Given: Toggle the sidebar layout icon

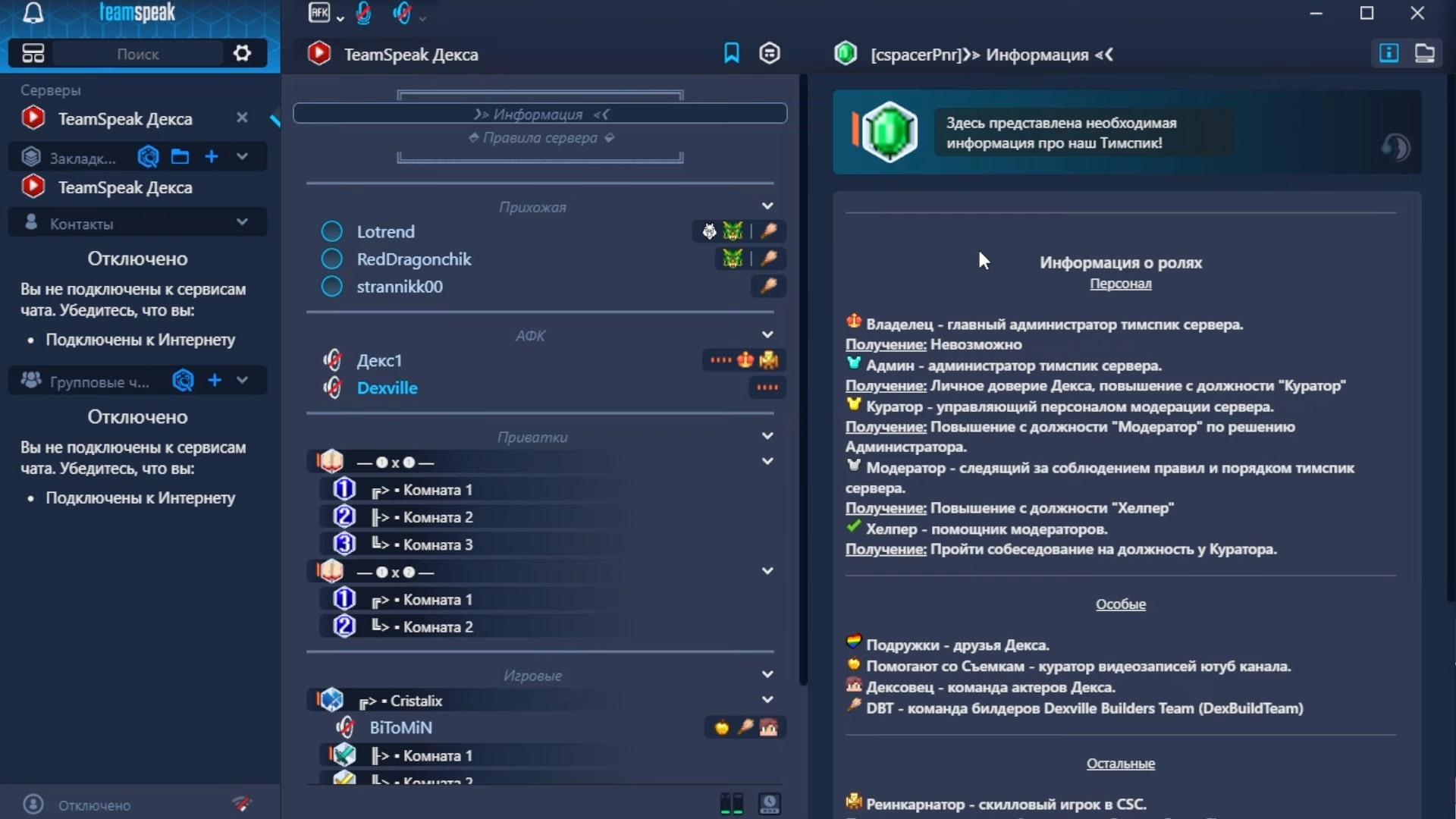Looking at the screenshot, I should tap(33, 53).
